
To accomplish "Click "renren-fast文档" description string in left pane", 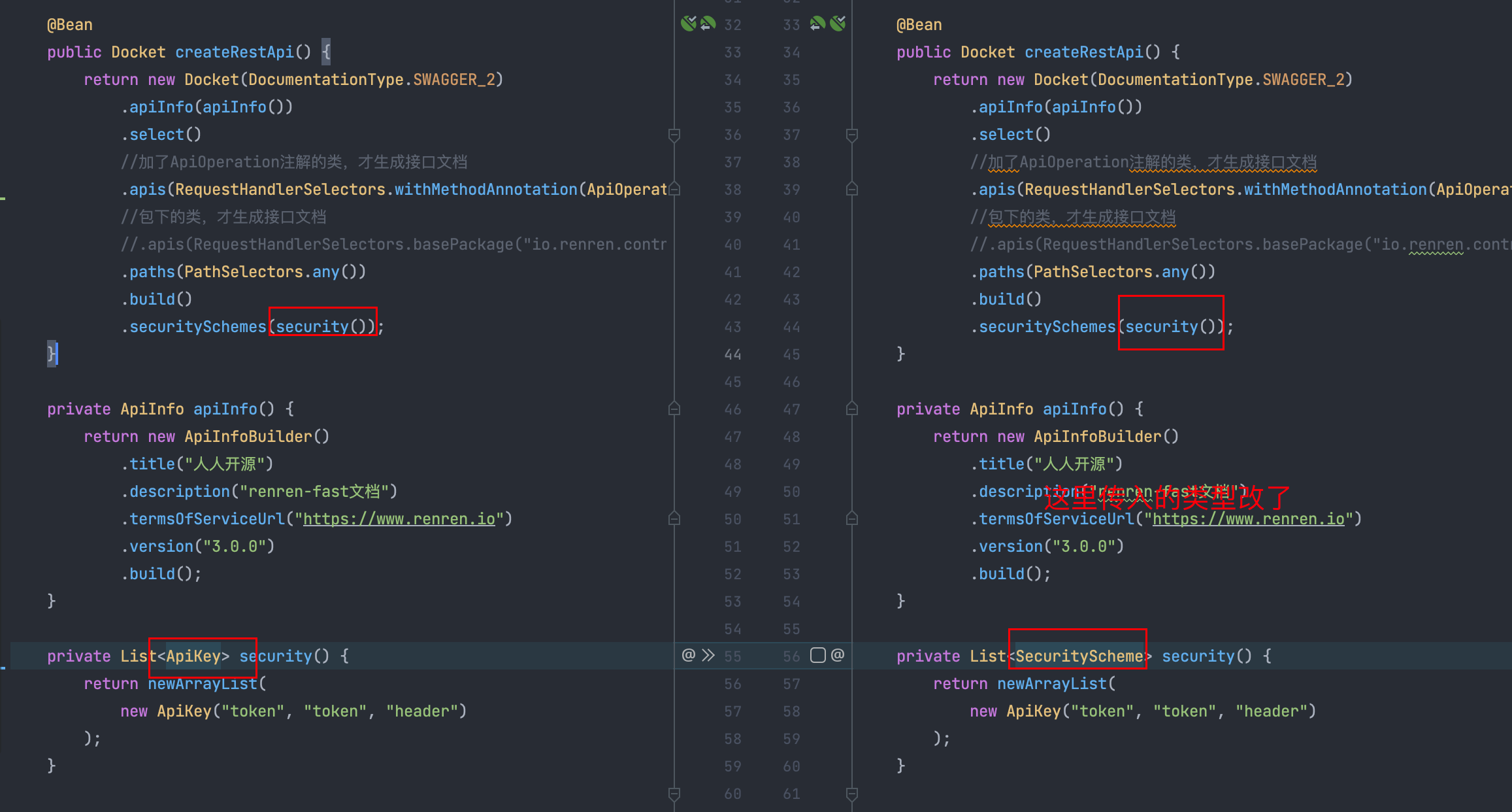I will pos(314,492).
